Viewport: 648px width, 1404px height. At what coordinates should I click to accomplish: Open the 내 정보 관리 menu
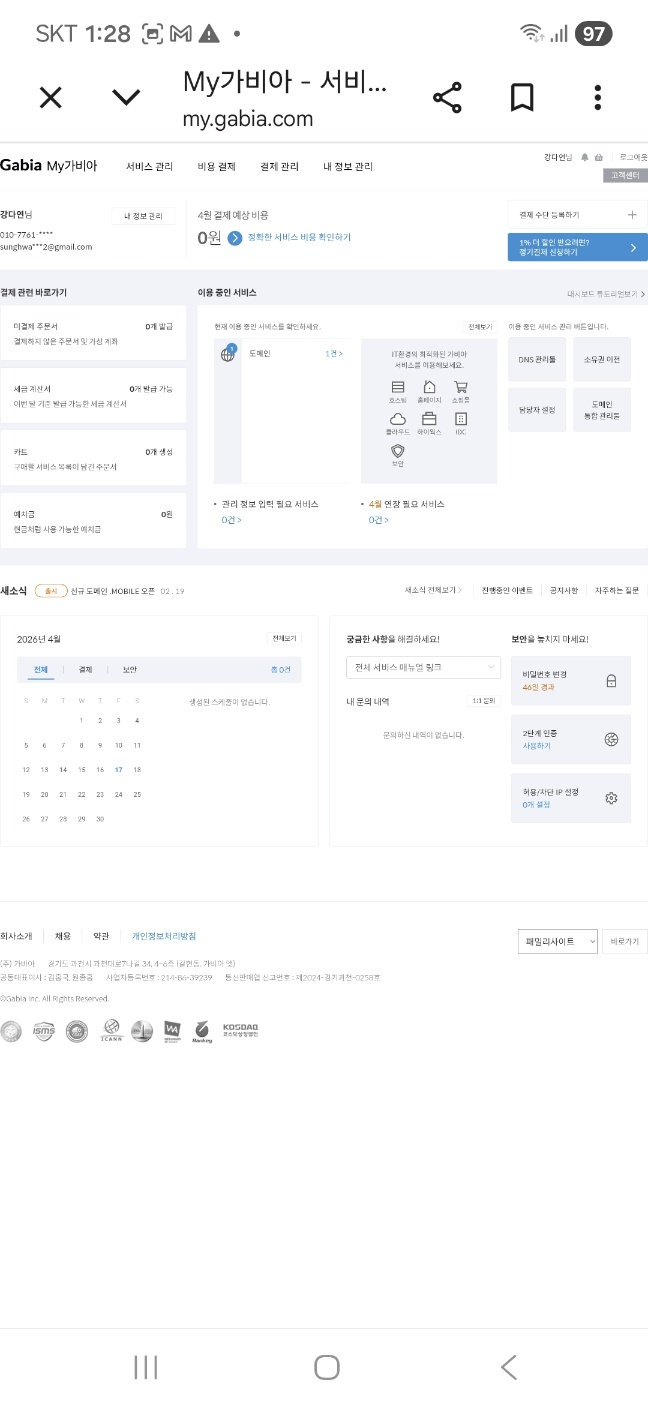click(x=348, y=167)
